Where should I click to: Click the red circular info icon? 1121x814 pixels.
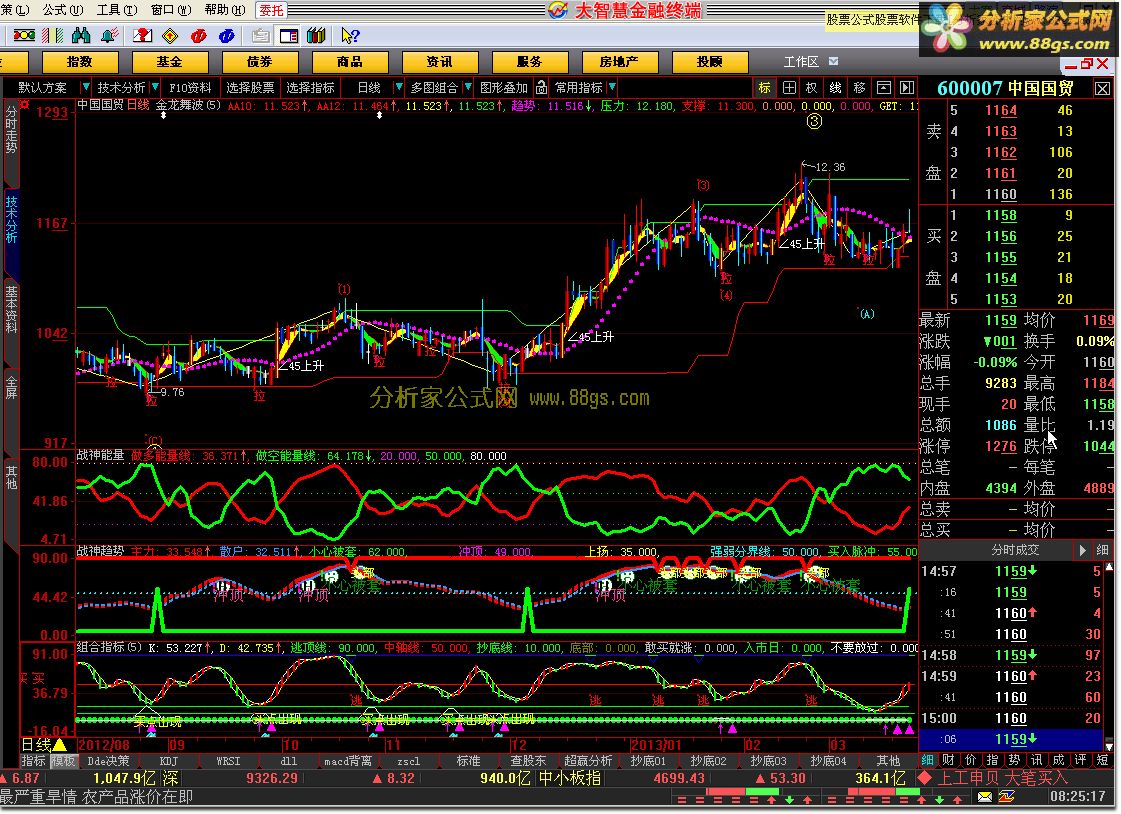tap(199, 35)
